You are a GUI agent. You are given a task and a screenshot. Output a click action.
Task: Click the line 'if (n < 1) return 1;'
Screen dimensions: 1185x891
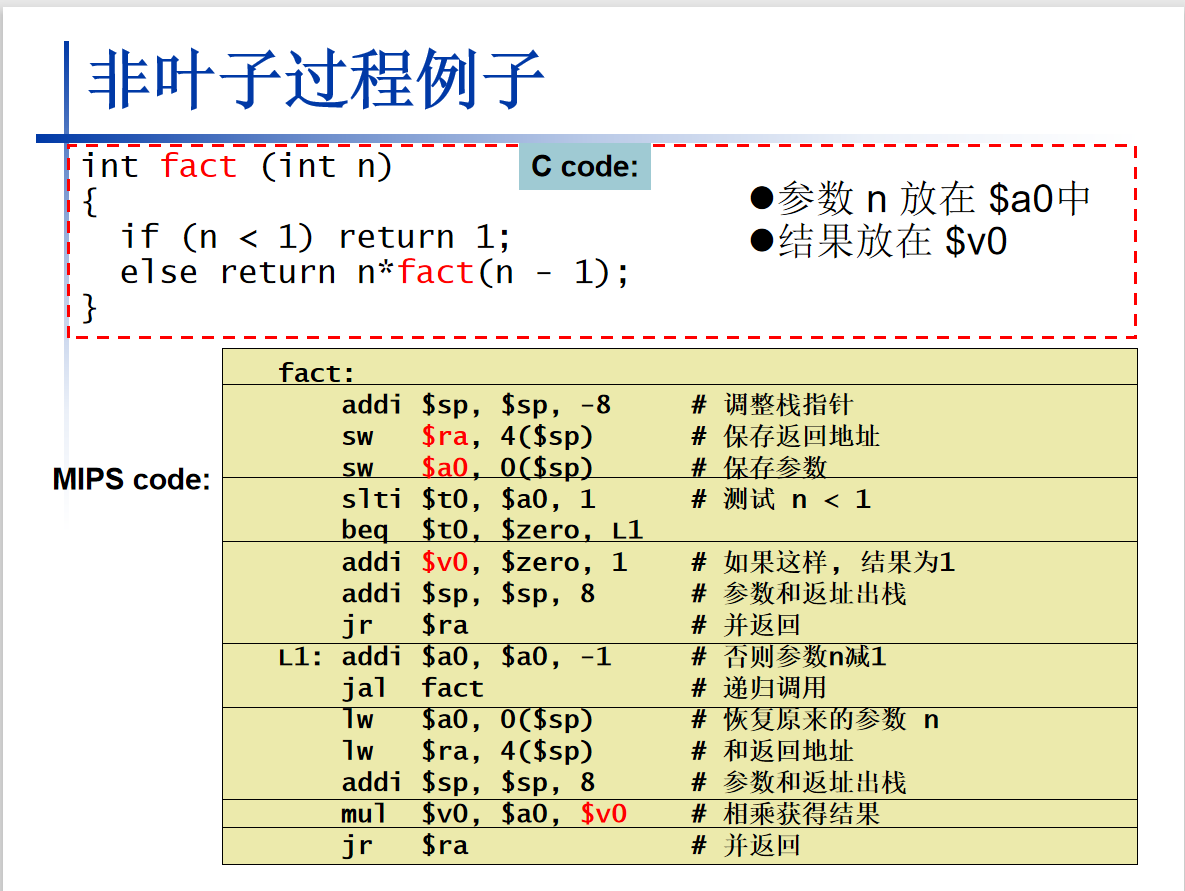click(x=316, y=237)
